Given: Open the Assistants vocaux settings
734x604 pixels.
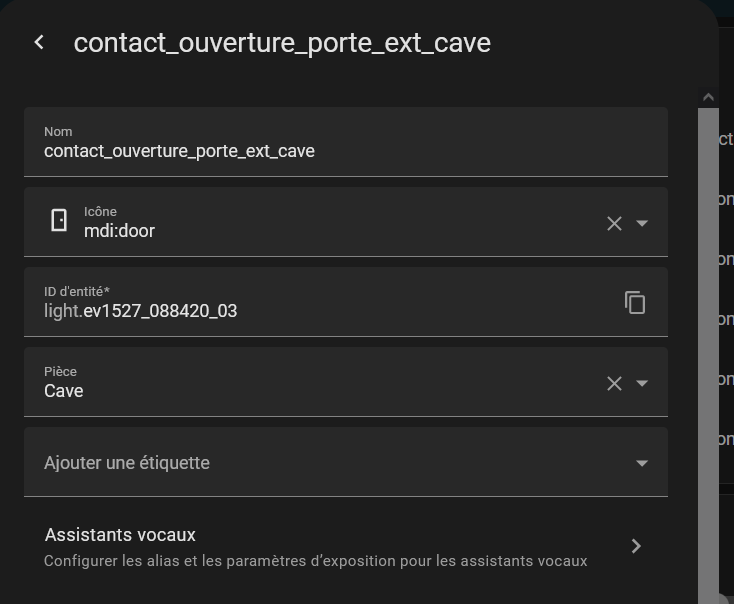Looking at the screenshot, I should [x=345, y=546].
